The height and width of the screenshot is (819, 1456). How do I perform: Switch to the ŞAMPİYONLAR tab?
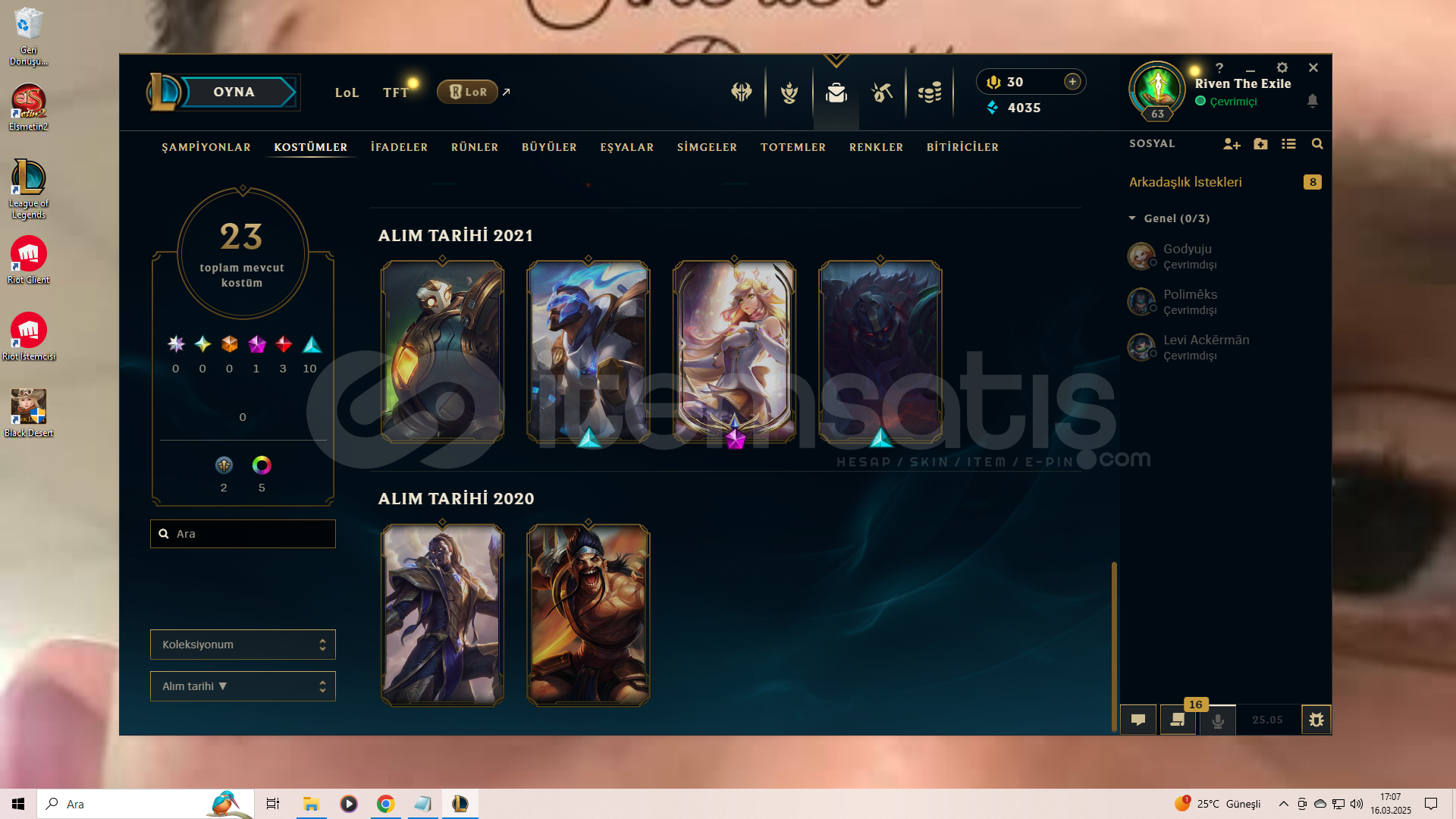click(x=206, y=147)
